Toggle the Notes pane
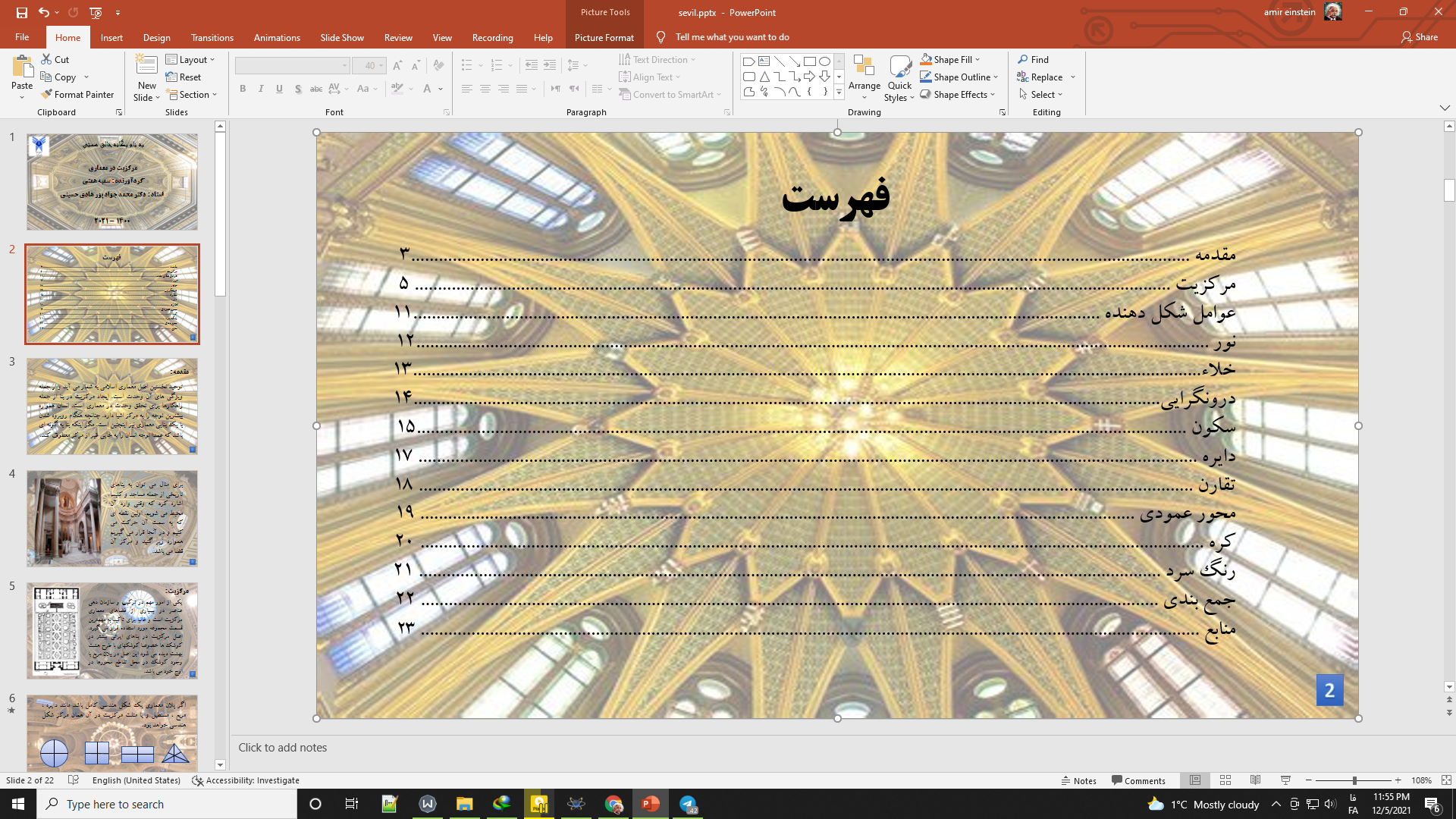Image resolution: width=1456 pixels, height=819 pixels. click(x=1078, y=780)
